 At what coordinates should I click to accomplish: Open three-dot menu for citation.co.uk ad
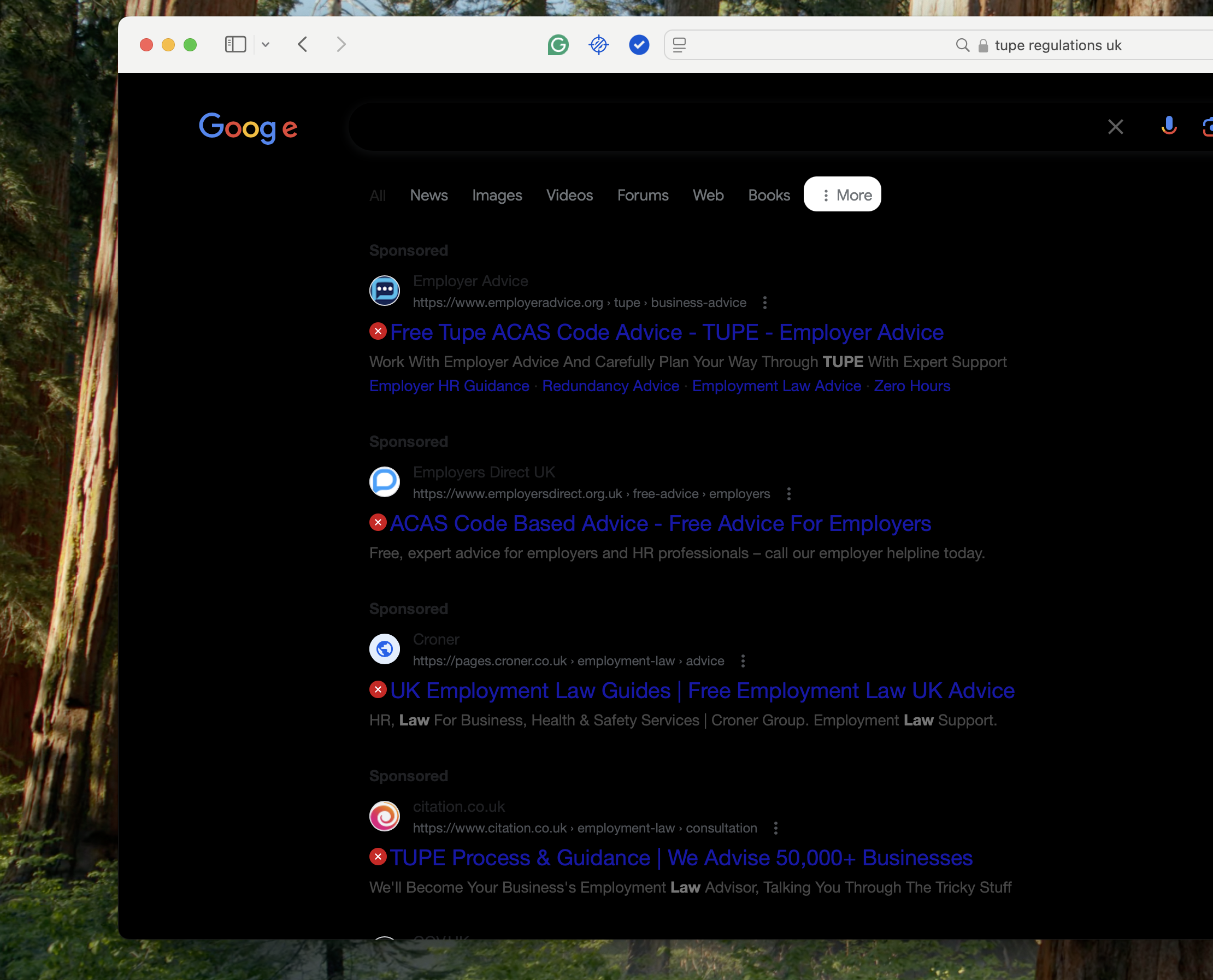[775, 828]
